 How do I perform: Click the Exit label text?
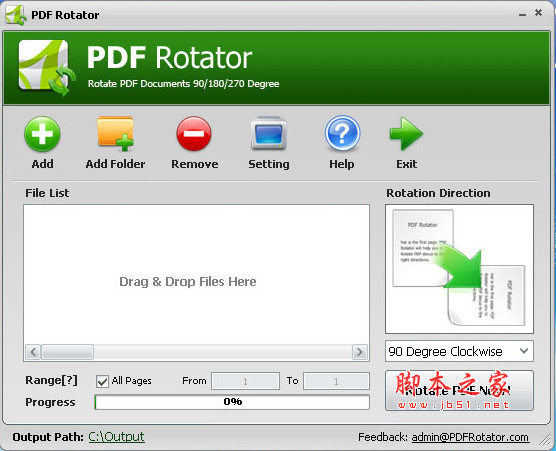406,164
